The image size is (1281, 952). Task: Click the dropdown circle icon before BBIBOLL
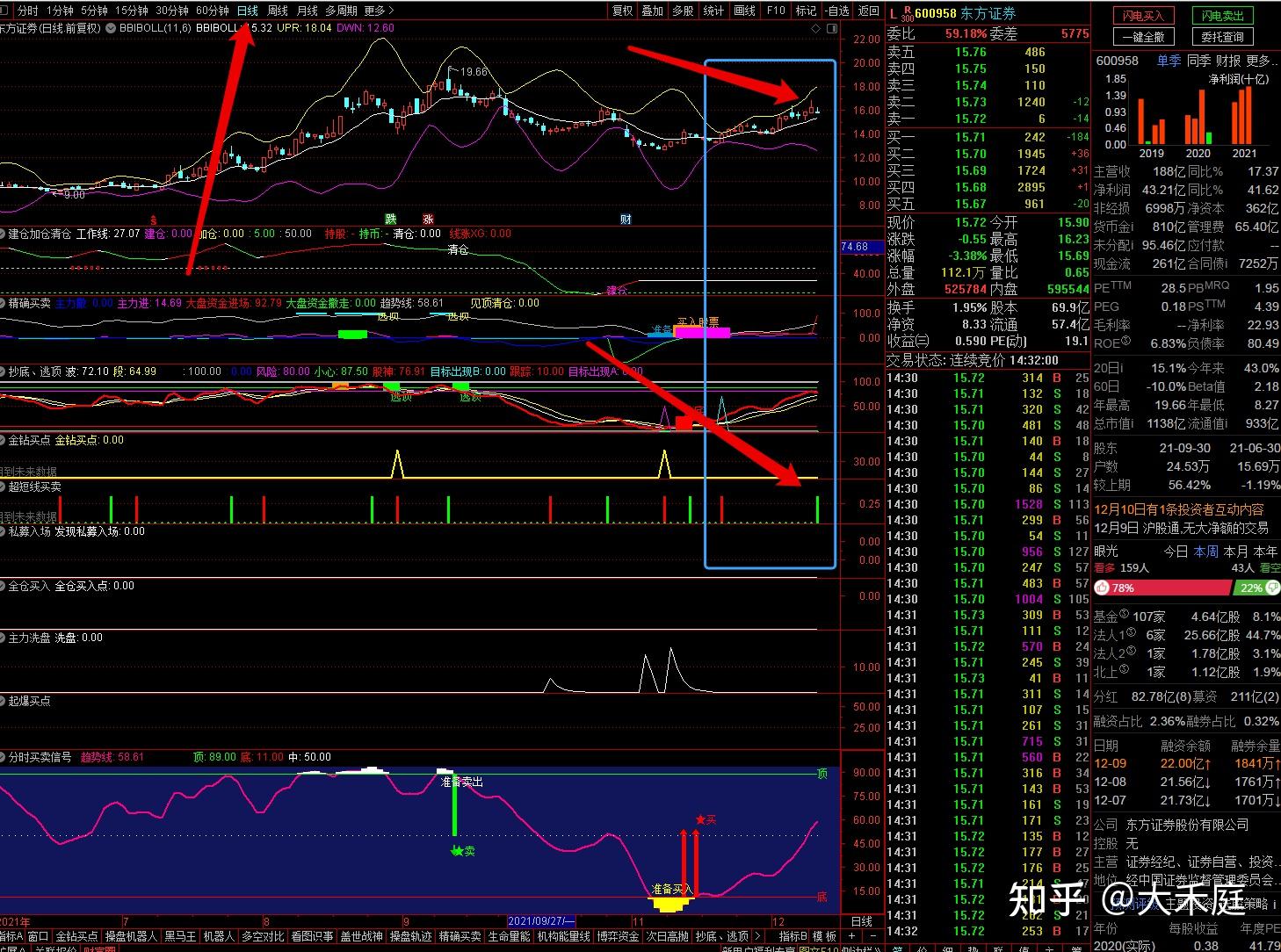tap(110, 28)
